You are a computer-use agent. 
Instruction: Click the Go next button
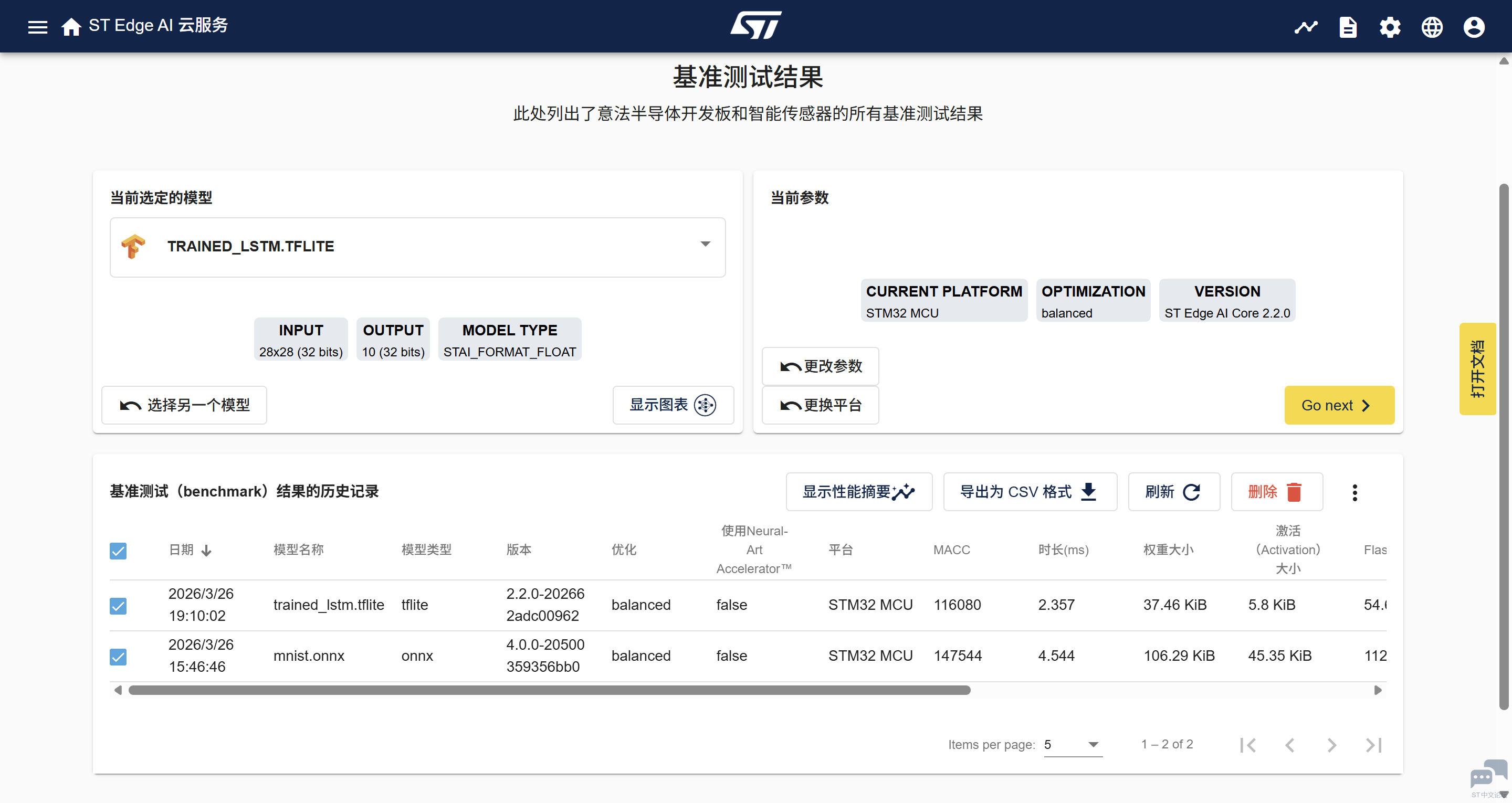tap(1338, 405)
